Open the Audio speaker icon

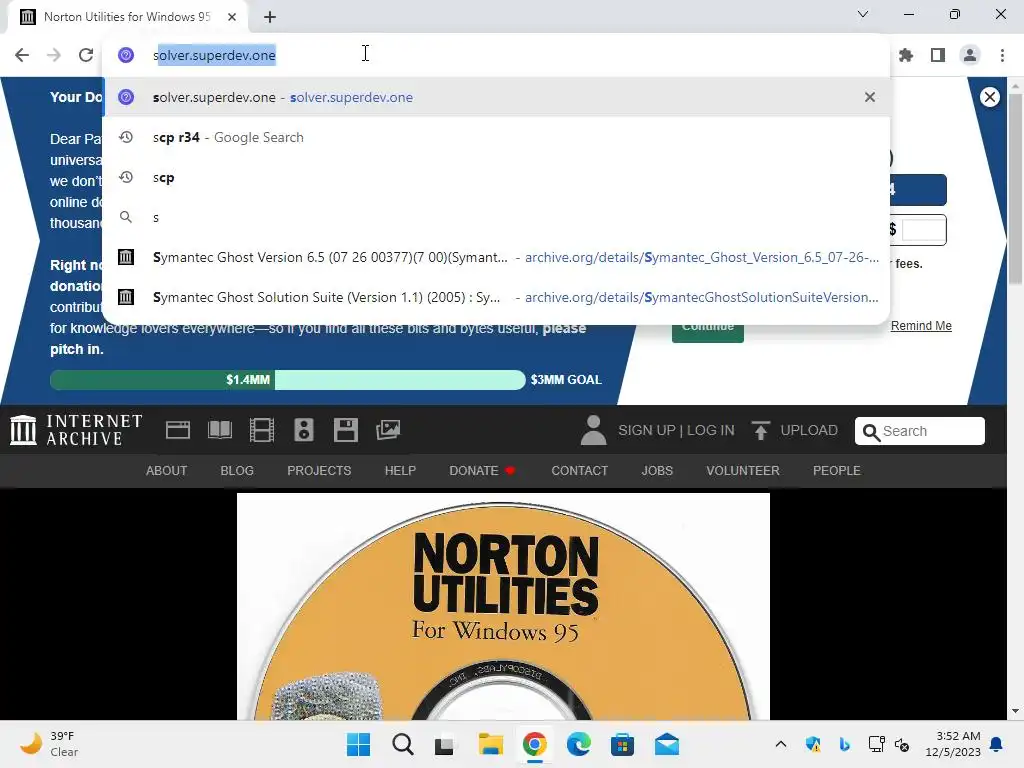coord(304,430)
